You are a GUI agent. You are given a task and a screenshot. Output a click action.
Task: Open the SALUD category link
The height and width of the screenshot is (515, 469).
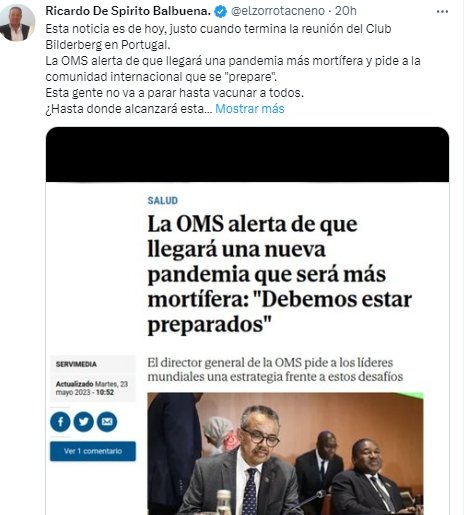[x=163, y=200]
